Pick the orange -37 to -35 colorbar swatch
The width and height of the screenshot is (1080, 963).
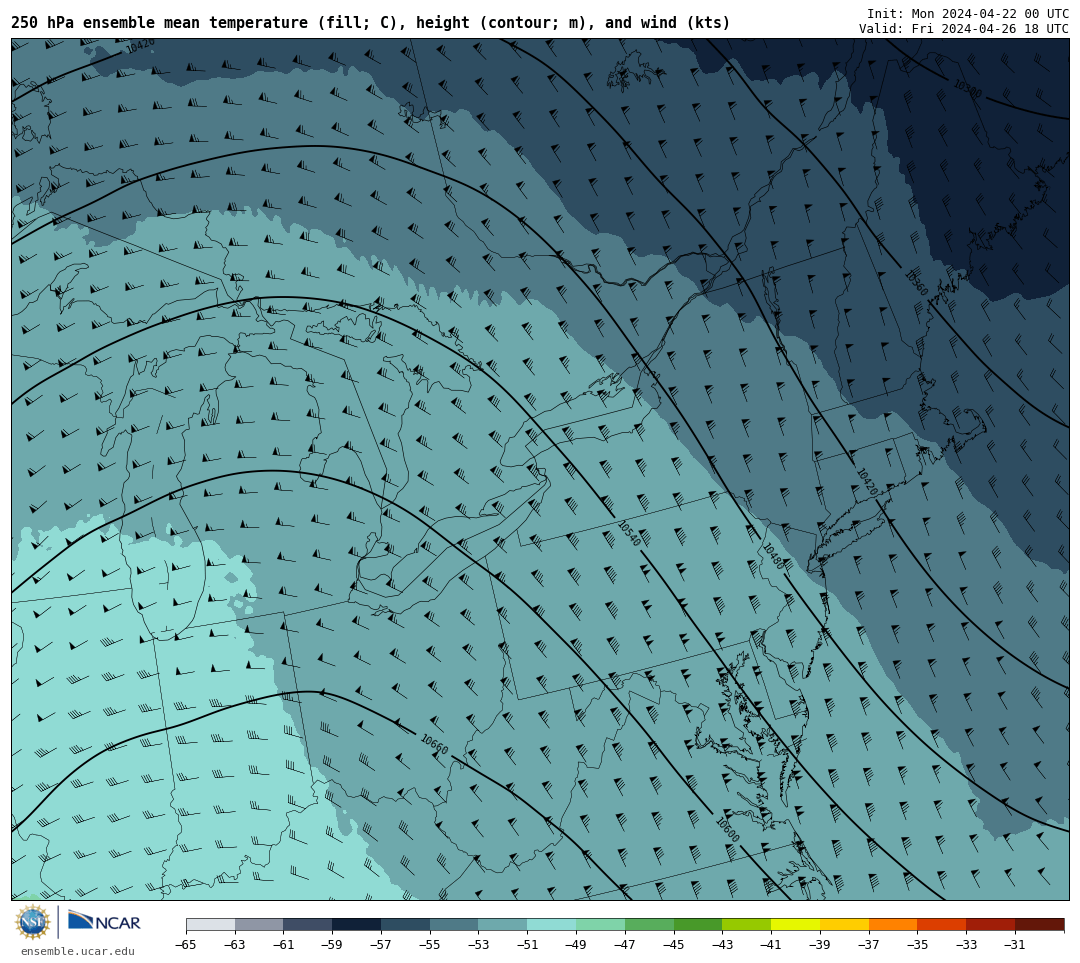pyautogui.click(x=893, y=925)
